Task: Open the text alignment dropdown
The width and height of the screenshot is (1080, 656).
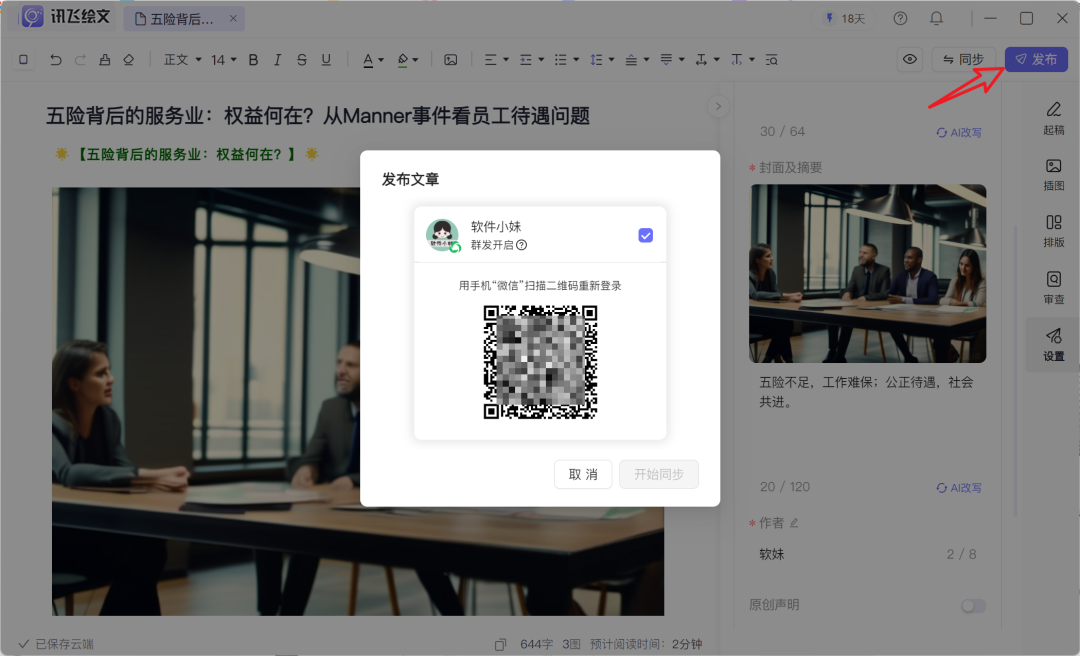Action: tap(496, 60)
